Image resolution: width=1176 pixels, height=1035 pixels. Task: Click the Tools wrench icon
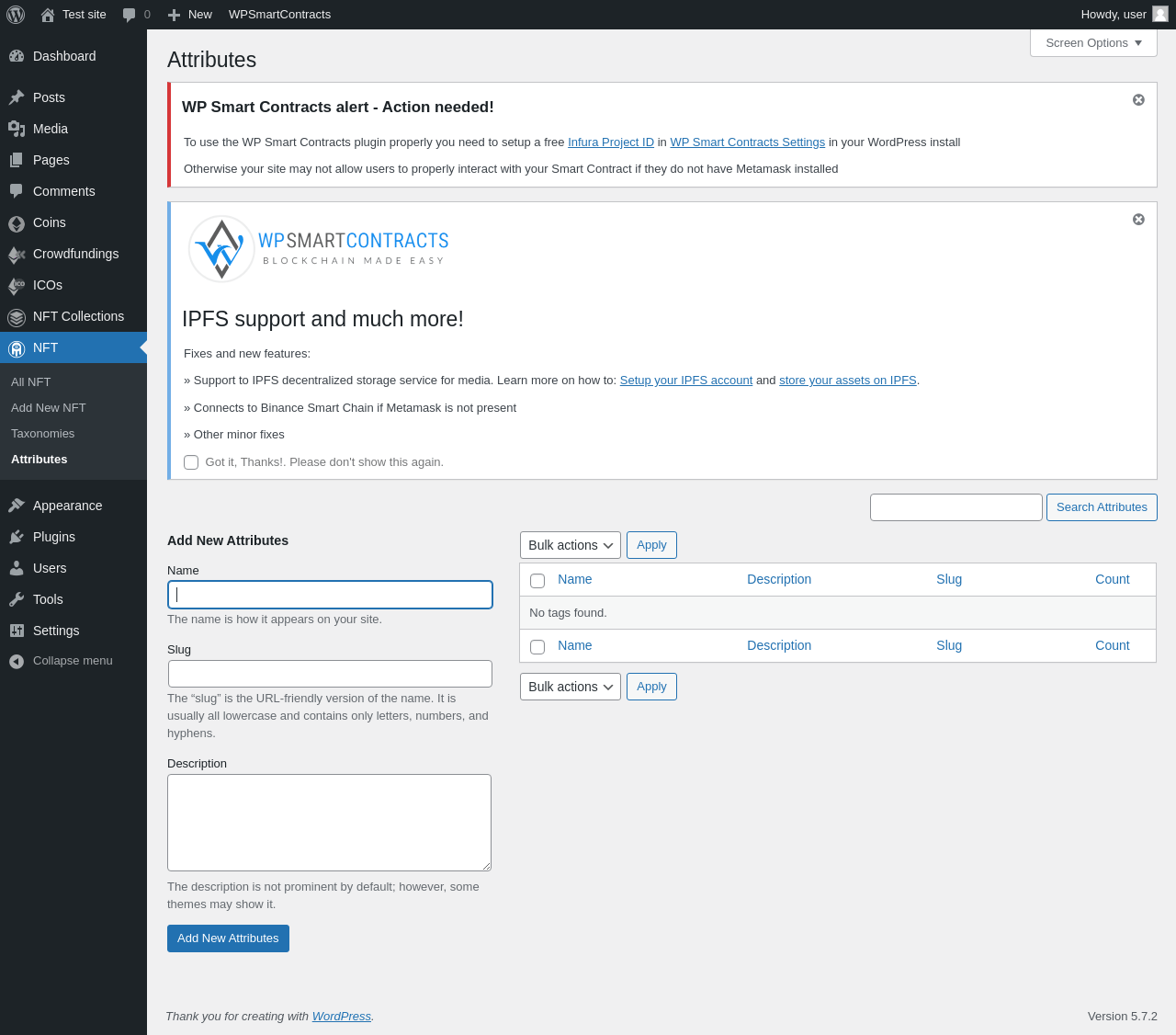(x=17, y=599)
